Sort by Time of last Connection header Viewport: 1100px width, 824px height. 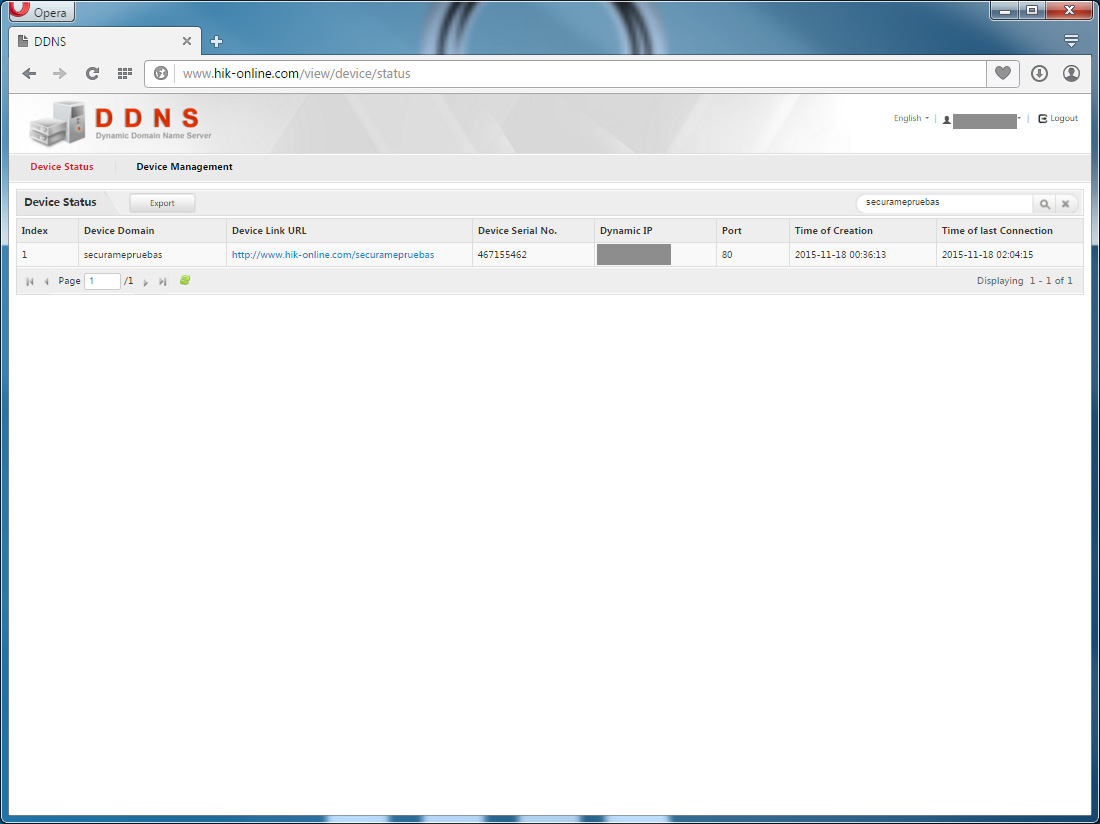click(1010, 231)
